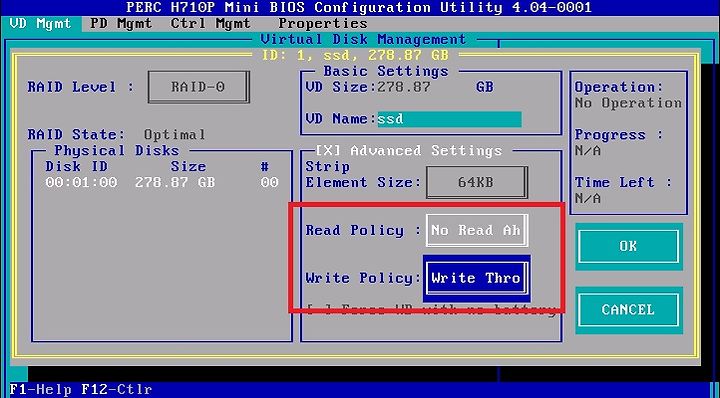This screenshot has height=398, width=720.
Task: Open the Read Policy dropdown
Action: click(477, 230)
